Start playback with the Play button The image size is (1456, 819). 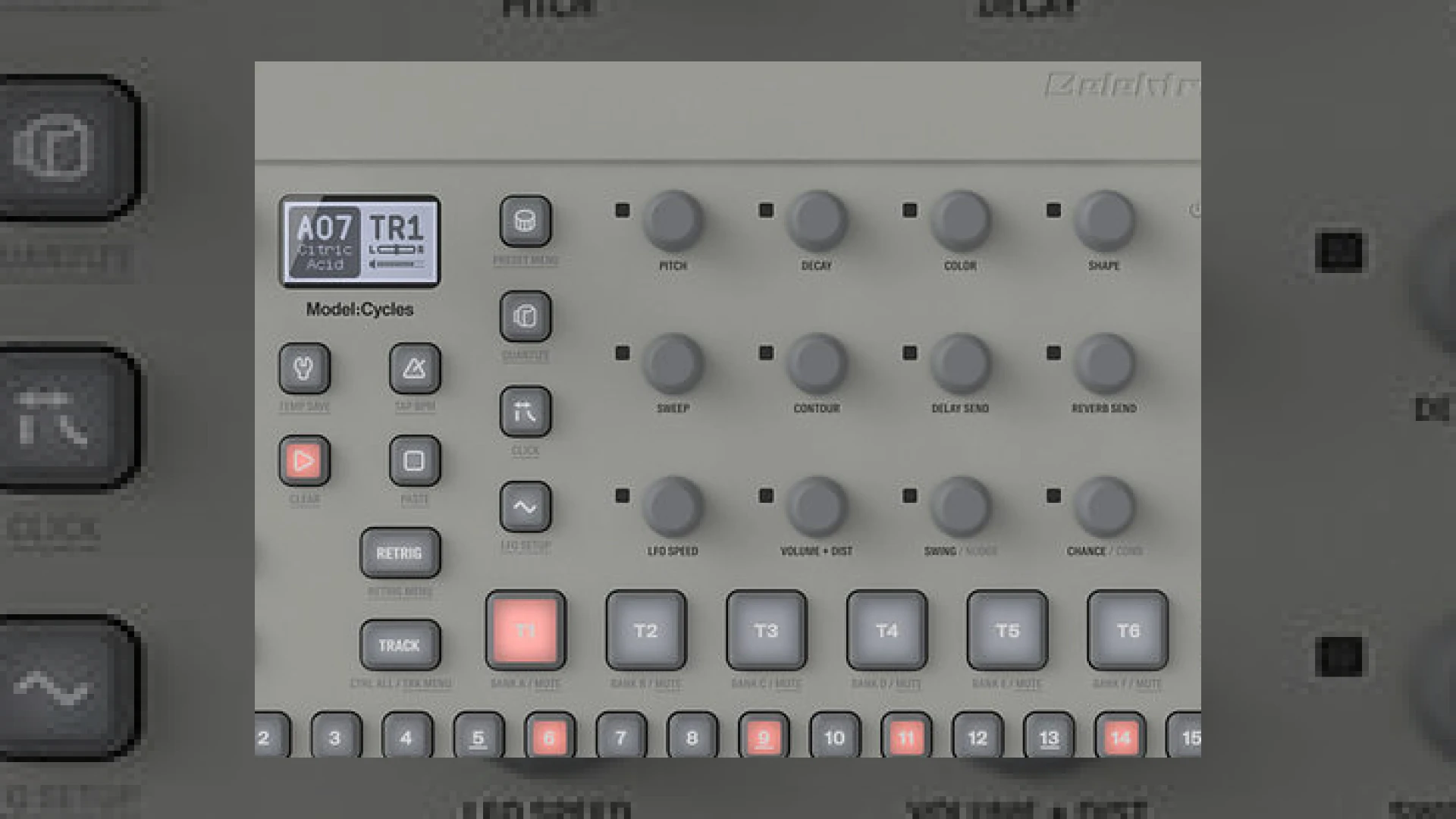tap(304, 460)
